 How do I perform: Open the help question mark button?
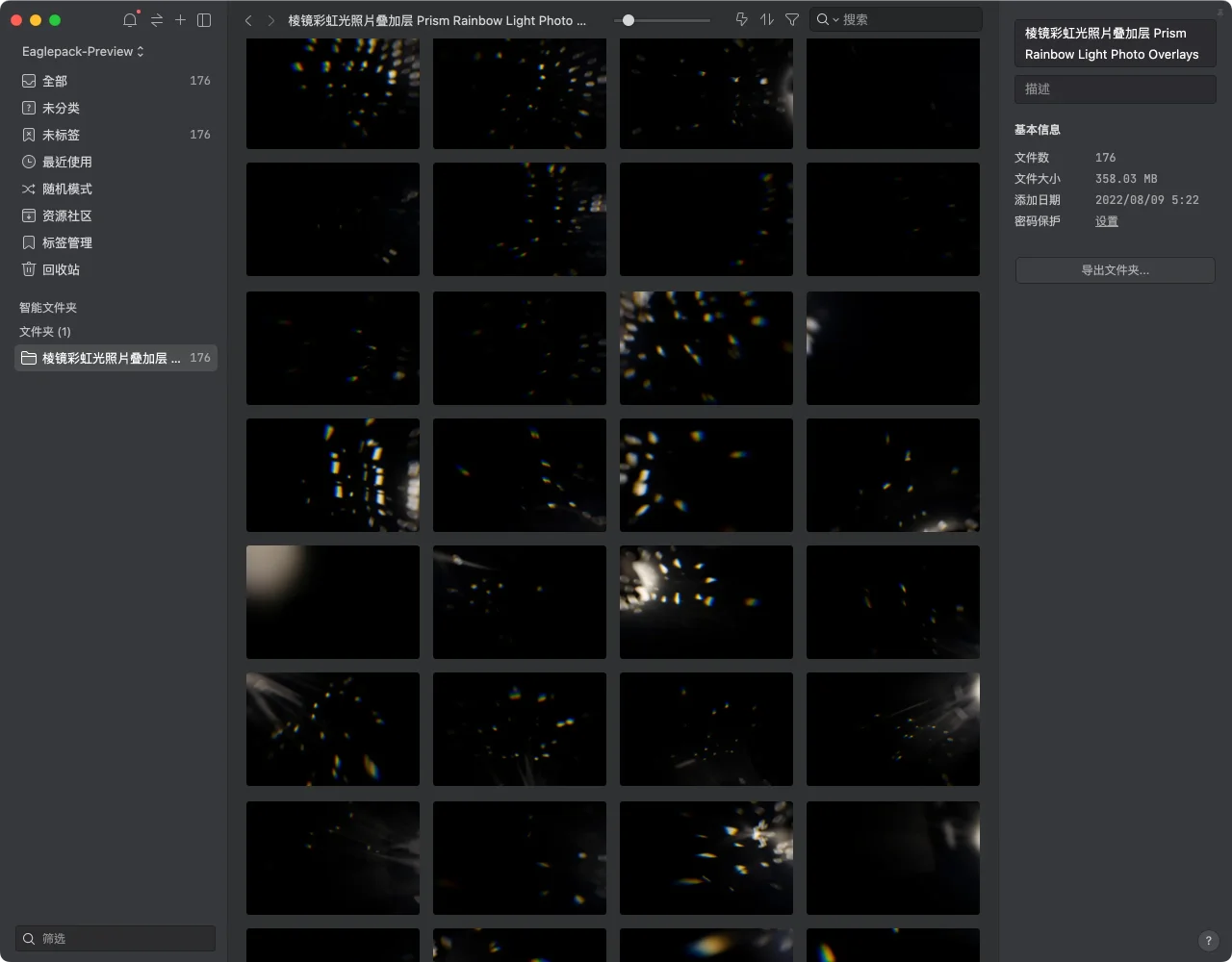click(x=1209, y=941)
